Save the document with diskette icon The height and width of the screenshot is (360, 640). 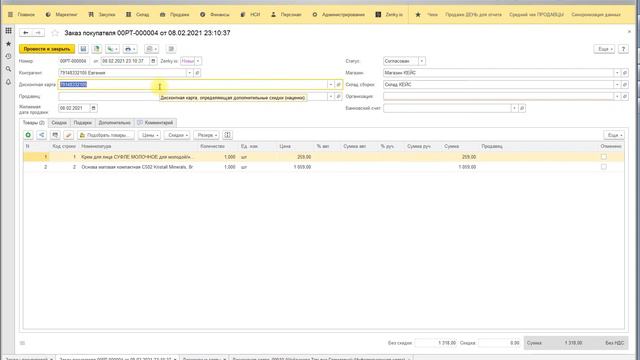coord(83,49)
